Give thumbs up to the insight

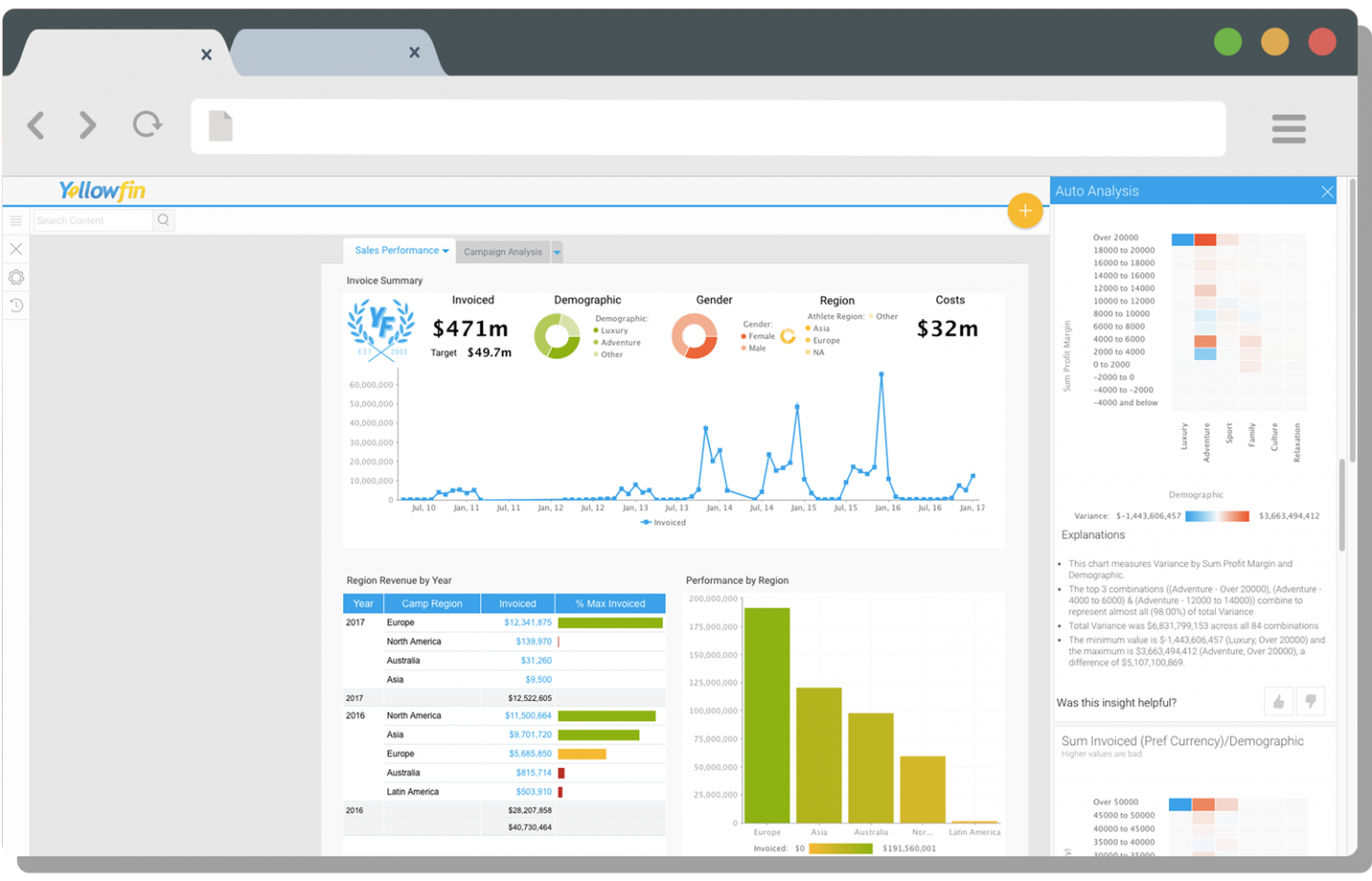pyautogui.click(x=1278, y=701)
